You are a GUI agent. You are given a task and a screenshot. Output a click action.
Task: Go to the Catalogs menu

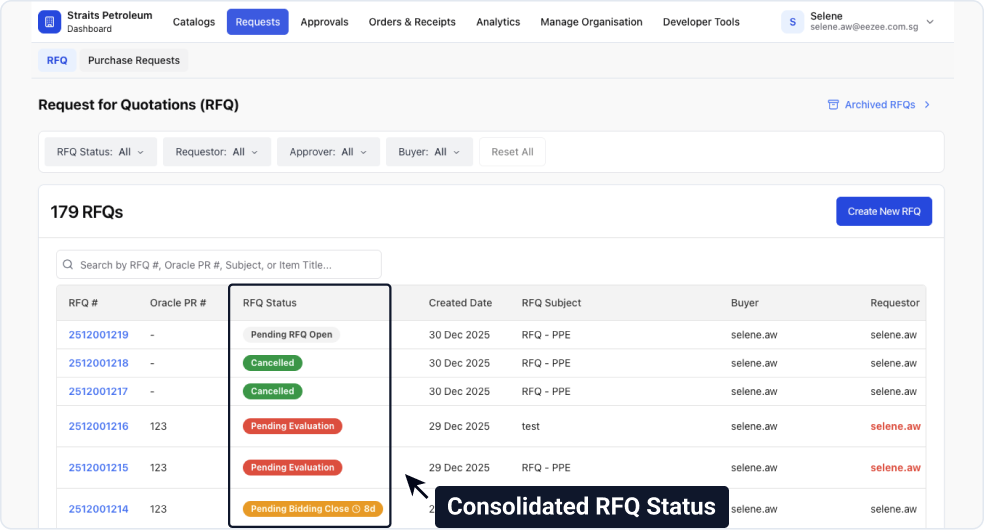coord(194,22)
